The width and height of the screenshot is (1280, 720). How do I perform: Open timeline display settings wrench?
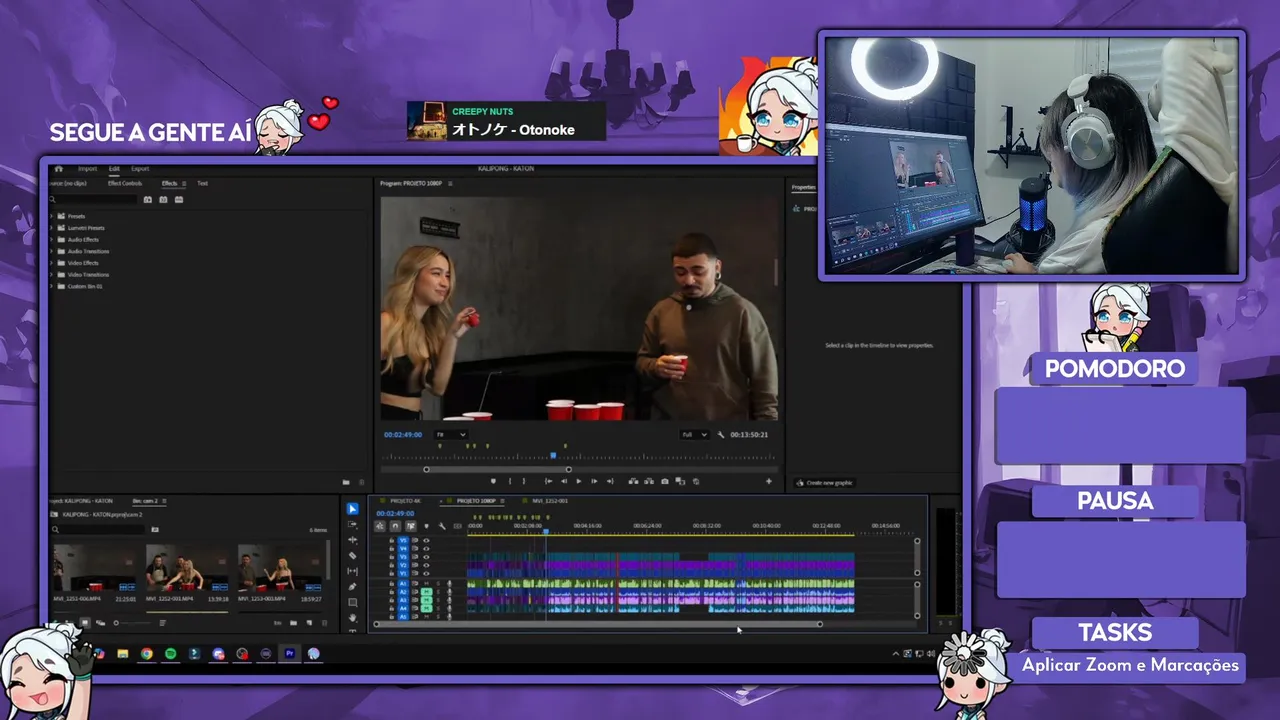(442, 526)
